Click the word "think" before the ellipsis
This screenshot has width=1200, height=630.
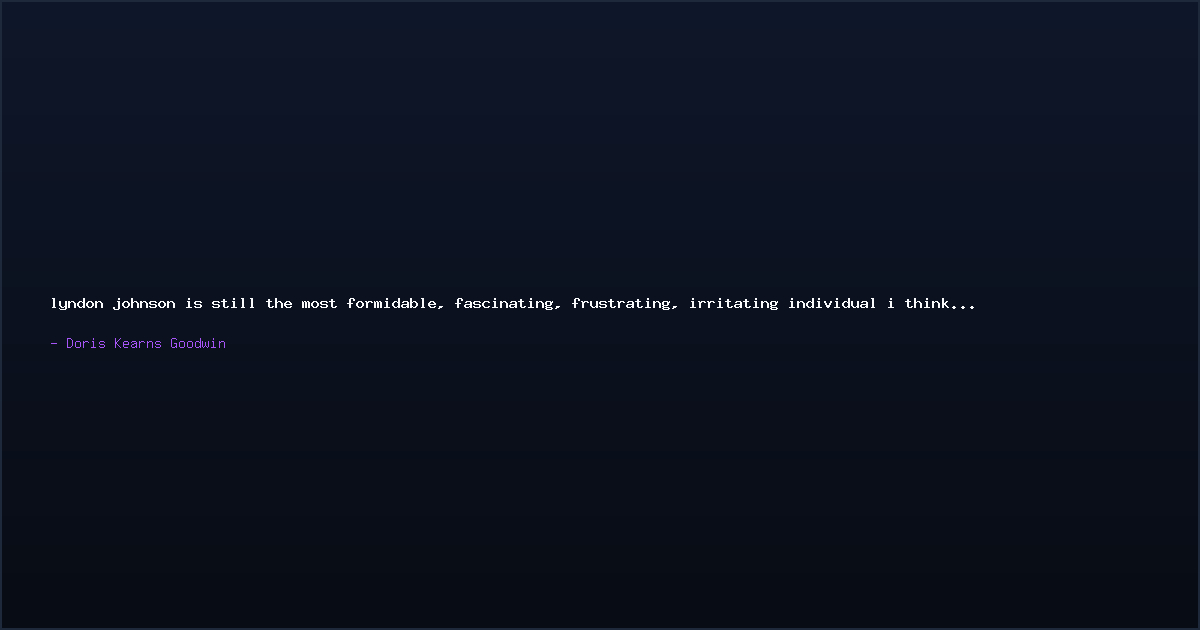coord(927,303)
